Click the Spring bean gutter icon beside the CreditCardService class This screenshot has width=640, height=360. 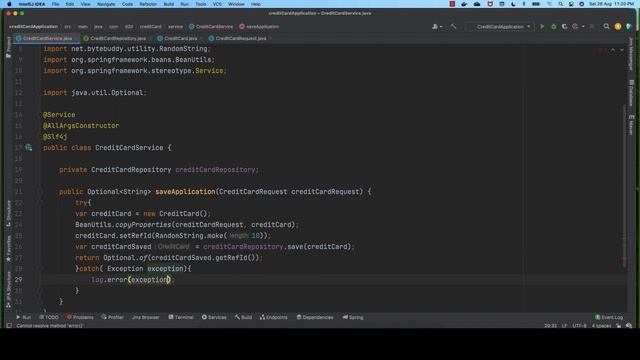coord(29,148)
